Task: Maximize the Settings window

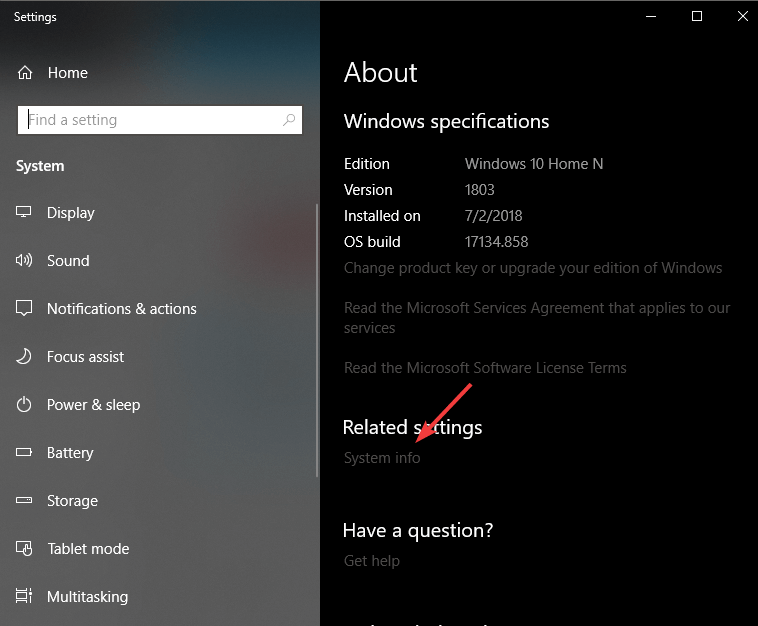Action: coord(697,16)
